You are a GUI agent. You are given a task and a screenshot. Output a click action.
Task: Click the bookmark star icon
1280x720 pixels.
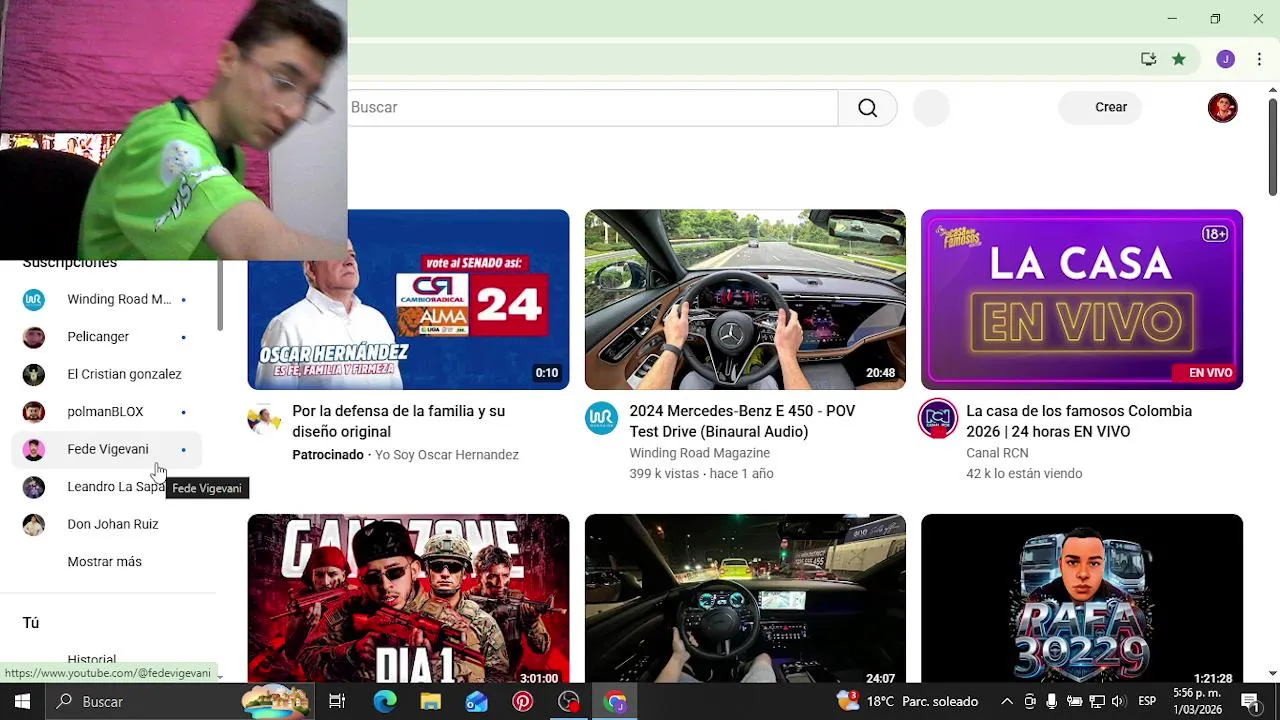click(1179, 59)
